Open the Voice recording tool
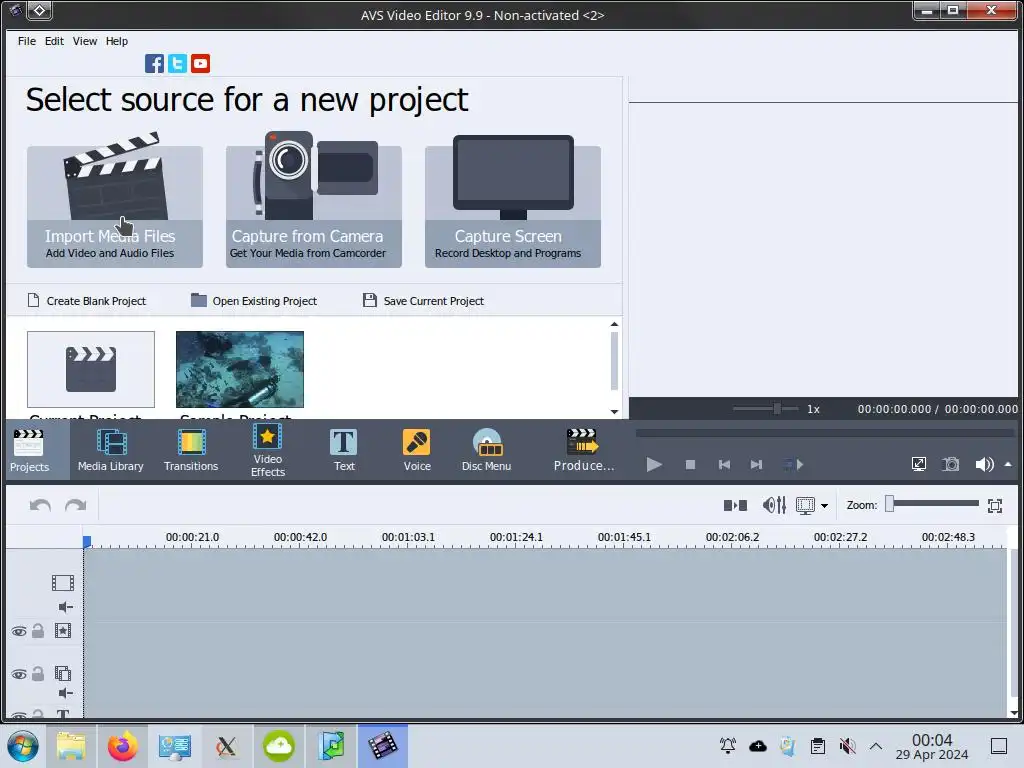The image size is (1024, 768). [417, 451]
